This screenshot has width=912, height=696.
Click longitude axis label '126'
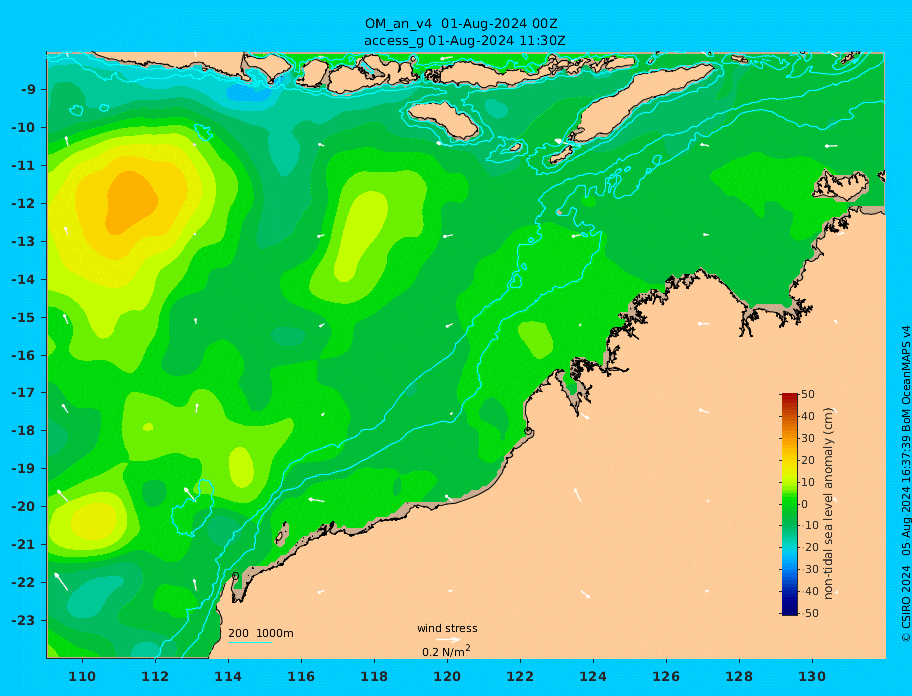coord(666,676)
